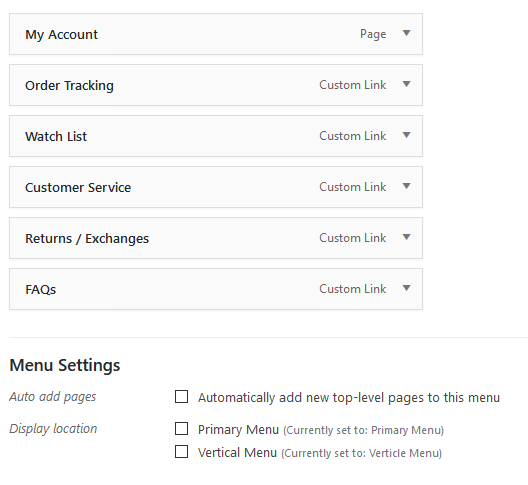Tick the Vertical Menu display location checkbox

(x=182, y=452)
